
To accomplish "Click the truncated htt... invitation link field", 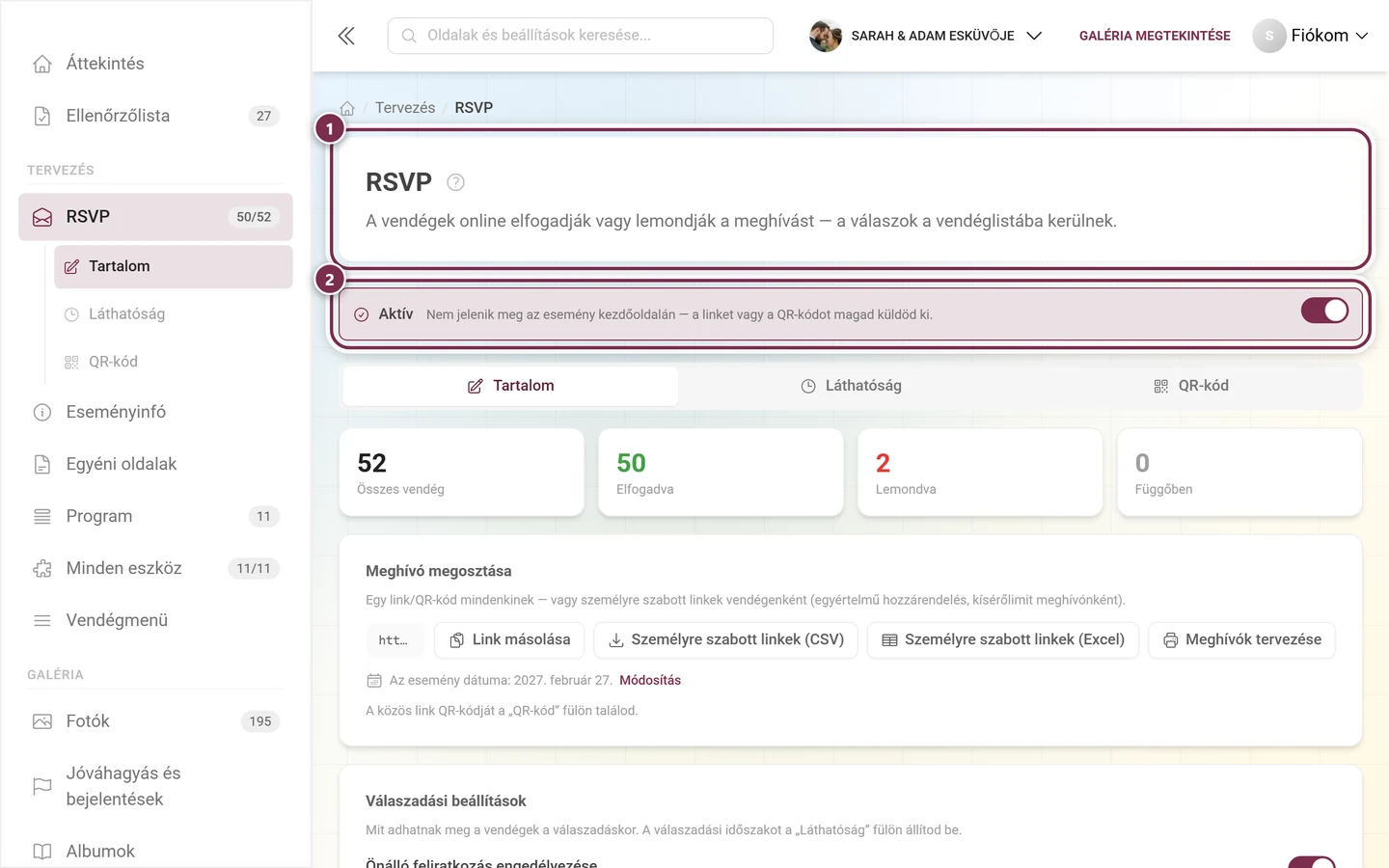I will pyautogui.click(x=395, y=640).
